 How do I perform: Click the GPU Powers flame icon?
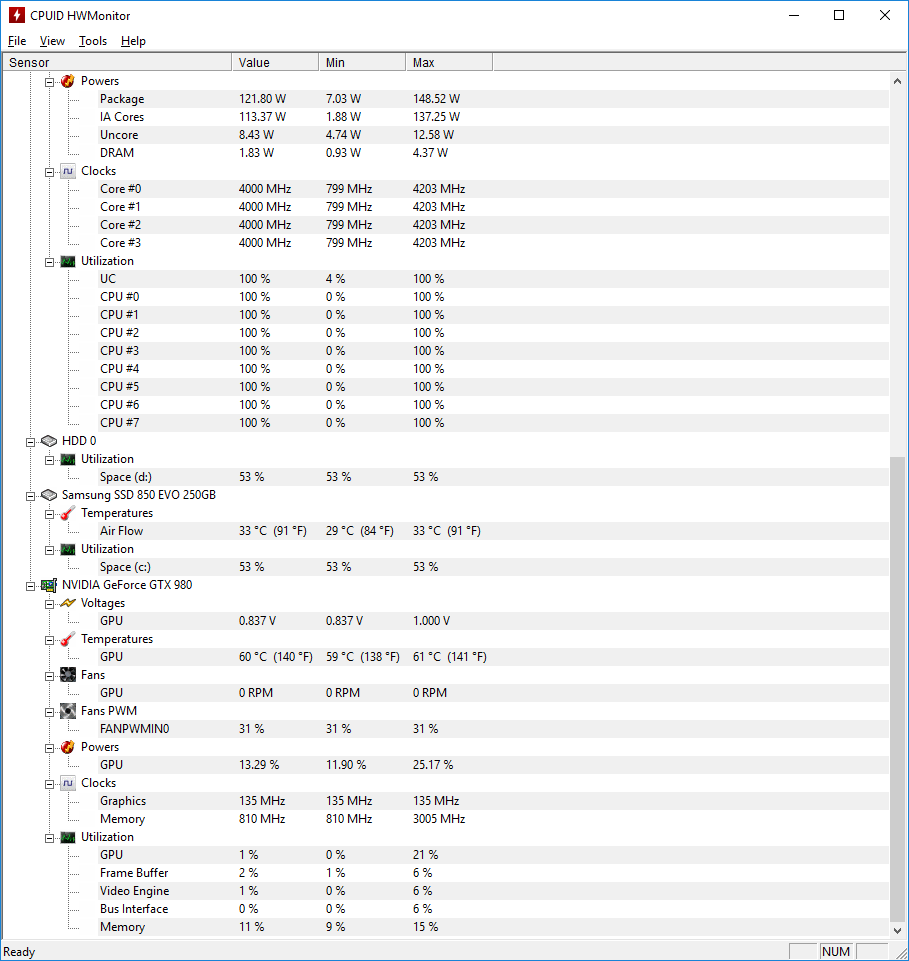tap(67, 747)
